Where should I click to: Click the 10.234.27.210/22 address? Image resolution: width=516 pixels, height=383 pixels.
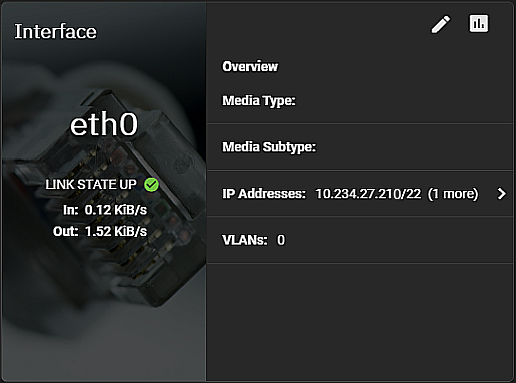pos(368,194)
